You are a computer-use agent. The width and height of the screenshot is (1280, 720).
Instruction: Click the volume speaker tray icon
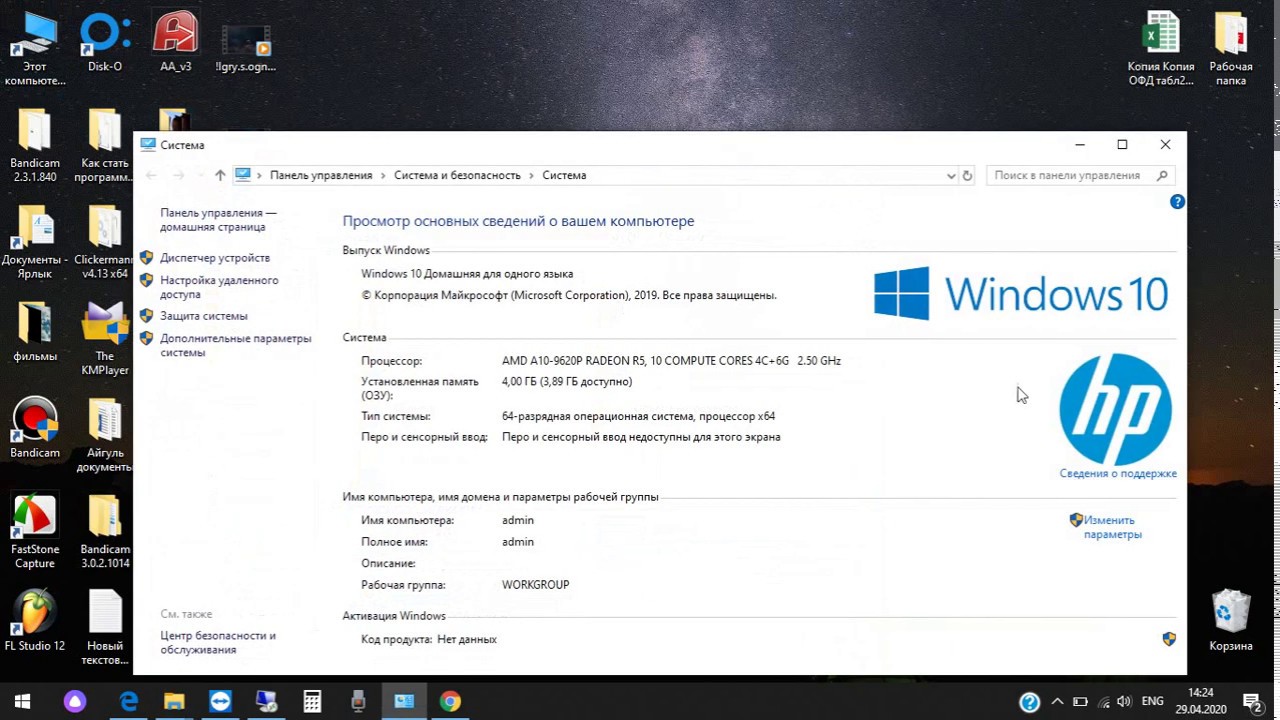tap(1123, 701)
